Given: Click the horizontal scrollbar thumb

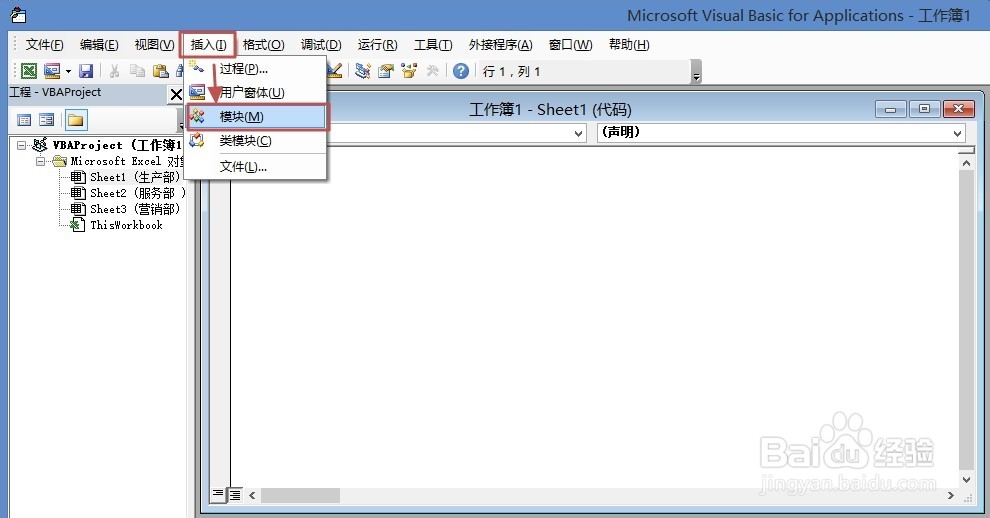Looking at the screenshot, I should click(301, 496).
